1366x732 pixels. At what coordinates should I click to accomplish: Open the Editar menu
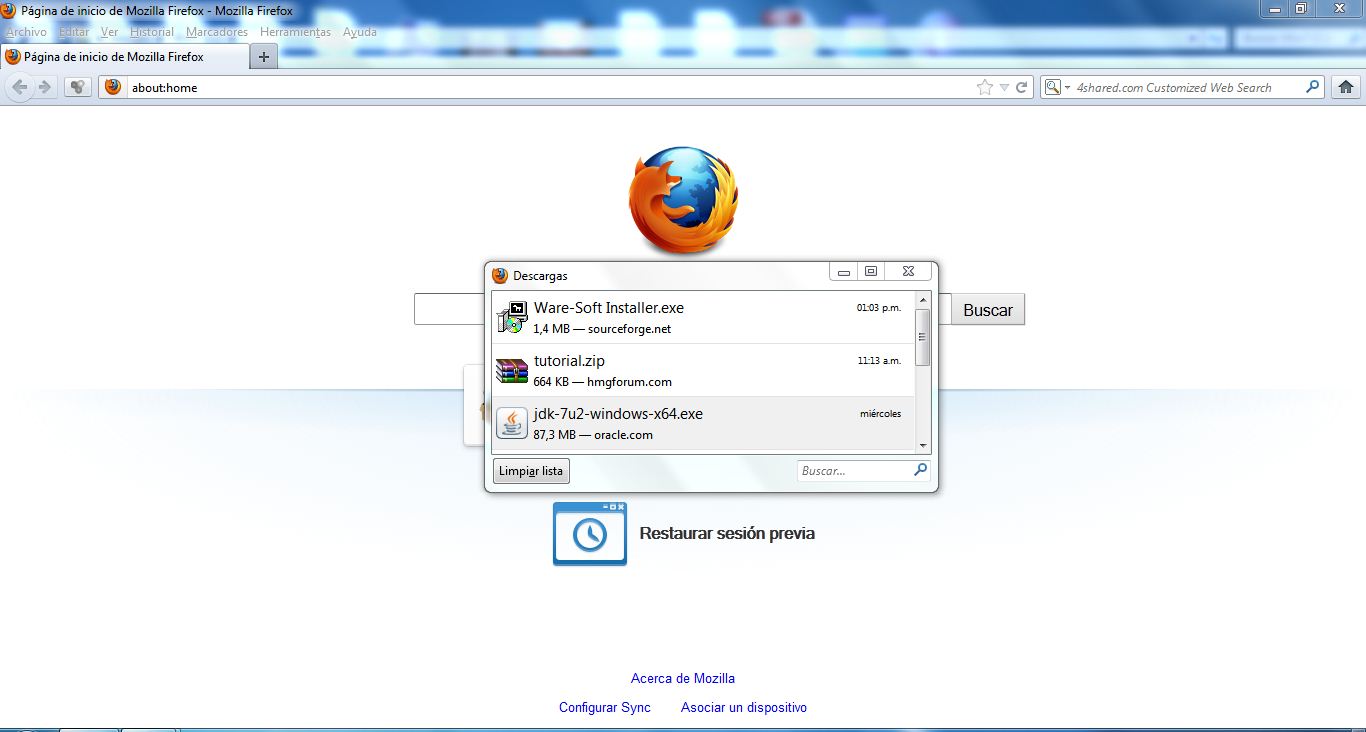pyautogui.click(x=74, y=32)
